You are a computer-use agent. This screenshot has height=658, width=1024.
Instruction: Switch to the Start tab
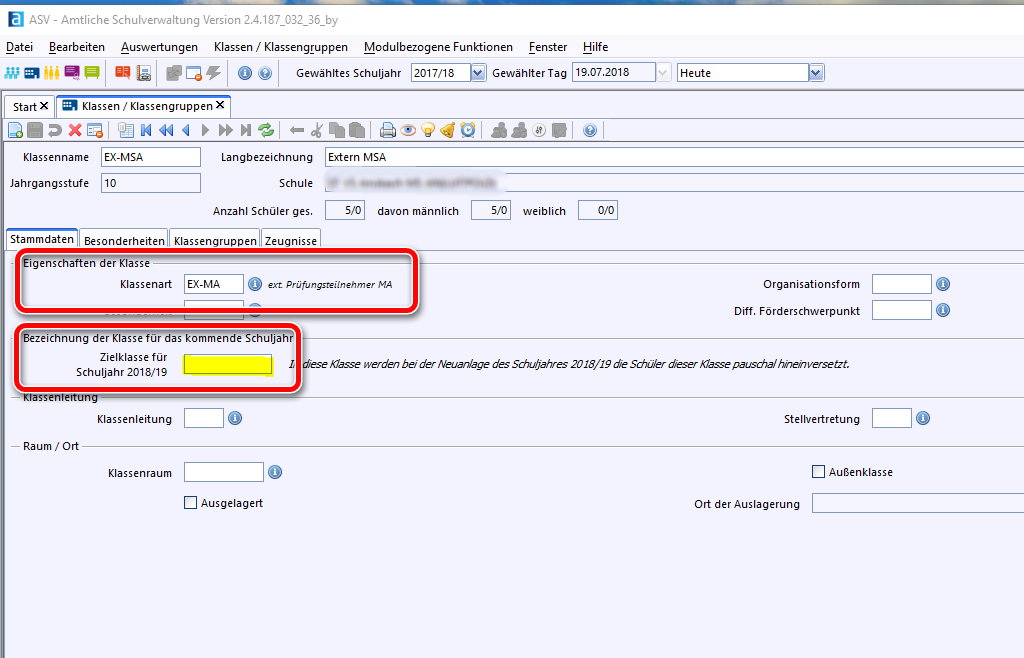click(24, 106)
